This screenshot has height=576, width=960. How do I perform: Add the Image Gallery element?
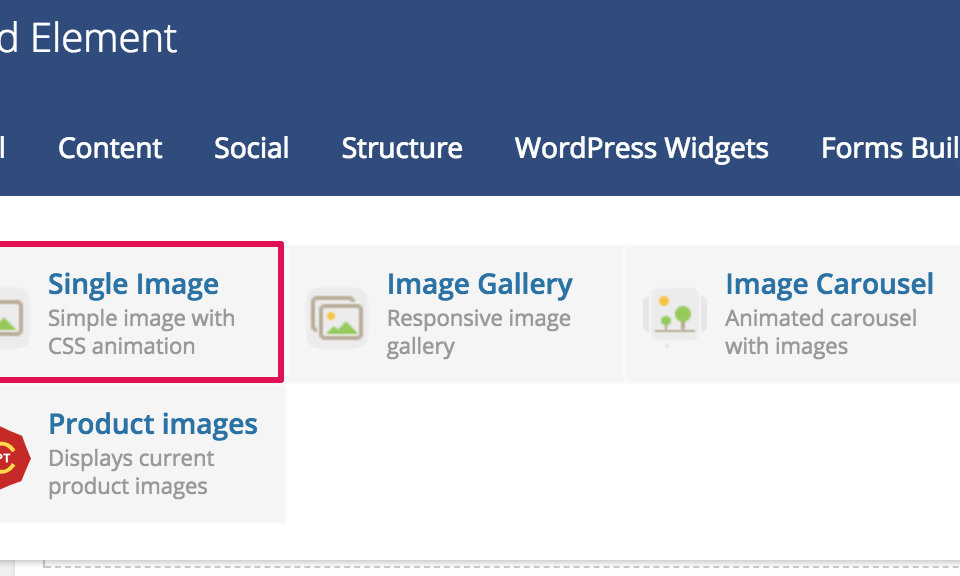tap(455, 314)
